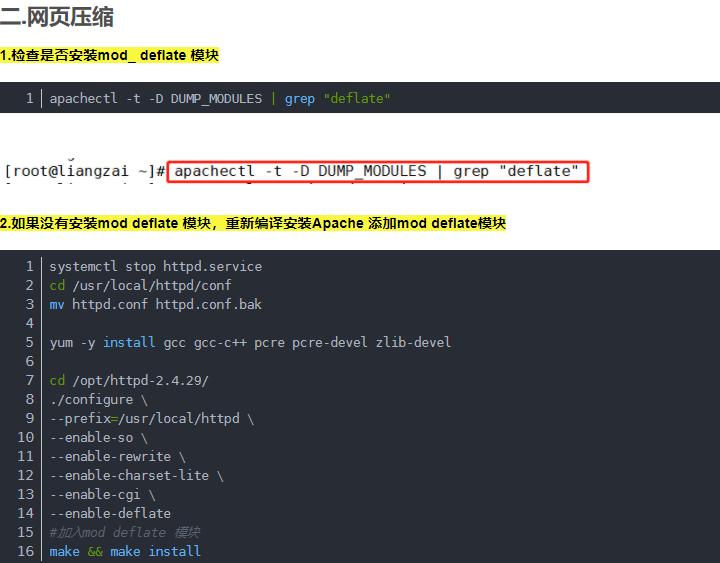
Task: Click the --prefix=/usr/local/httpd line
Action: (x=152, y=418)
